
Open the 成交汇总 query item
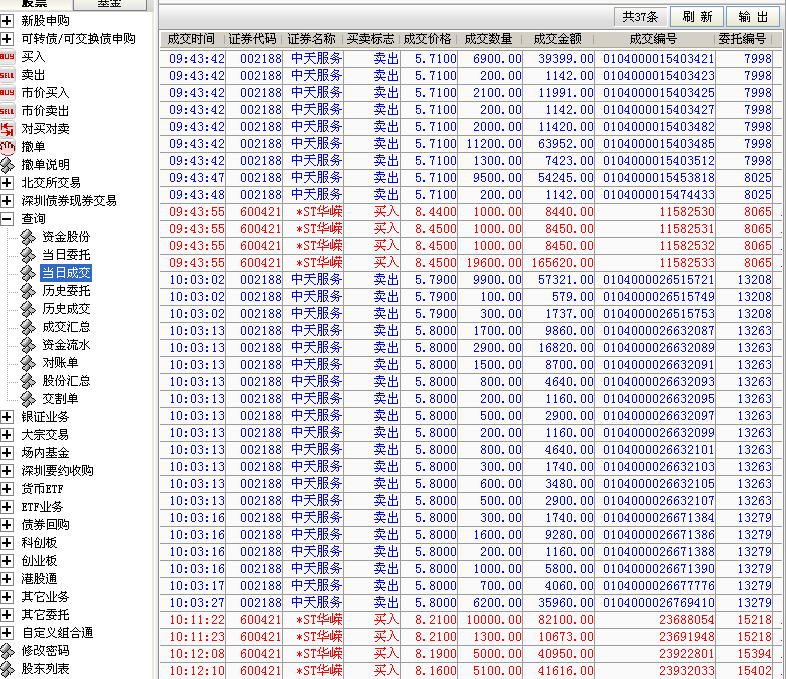[66, 327]
